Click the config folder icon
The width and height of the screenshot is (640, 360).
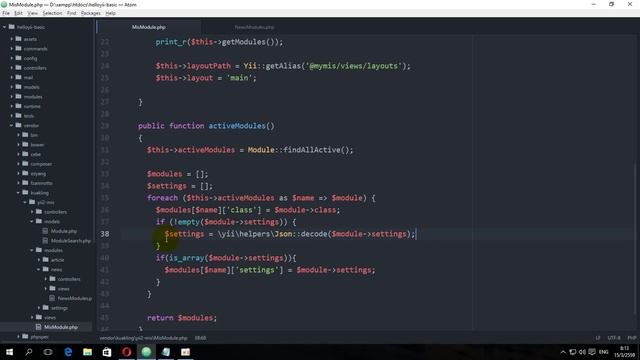point(18,58)
